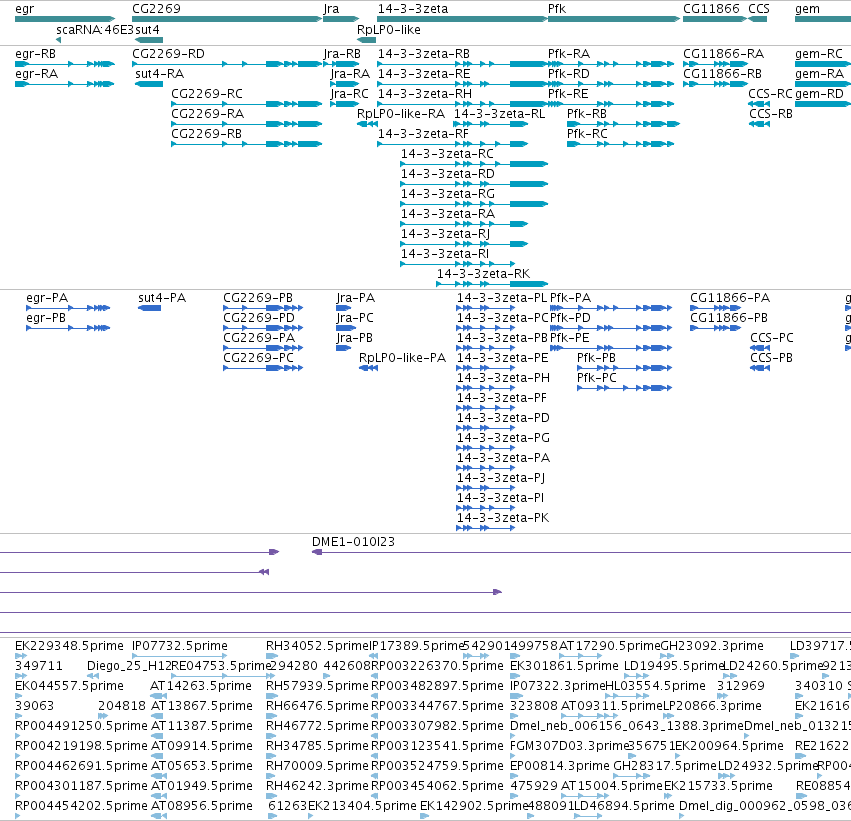Click the RpLP0-like-PA protein feature
This screenshot has height=821, width=851.
tap(369, 368)
